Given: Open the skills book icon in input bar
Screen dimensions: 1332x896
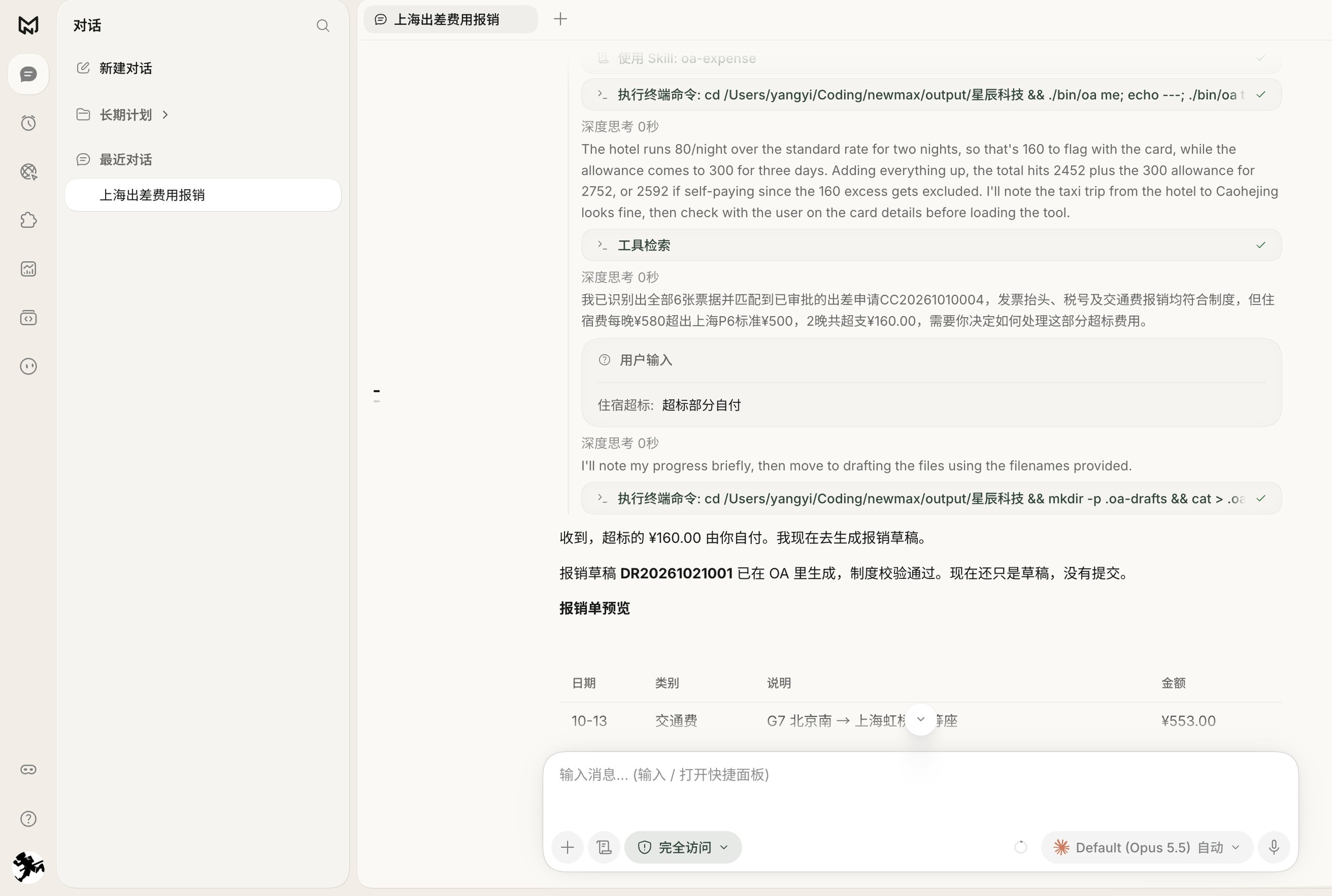Looking at the screenshot, I should 604,847.
